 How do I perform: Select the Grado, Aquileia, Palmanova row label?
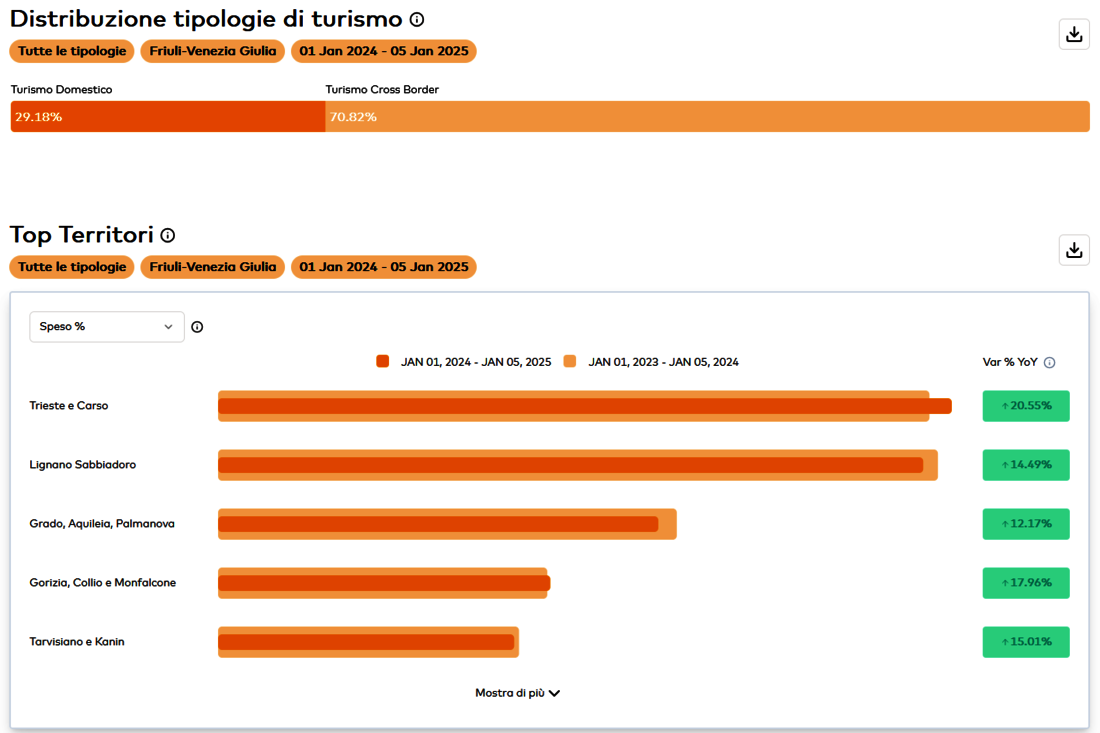coord(102,524)
